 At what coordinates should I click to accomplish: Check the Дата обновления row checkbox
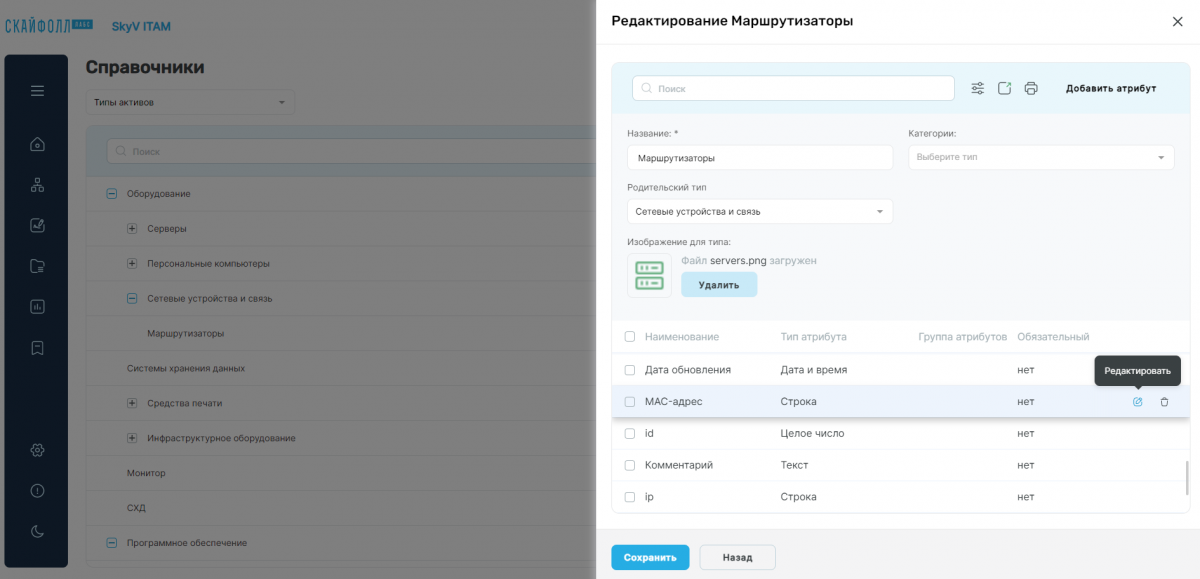point(630,370)
